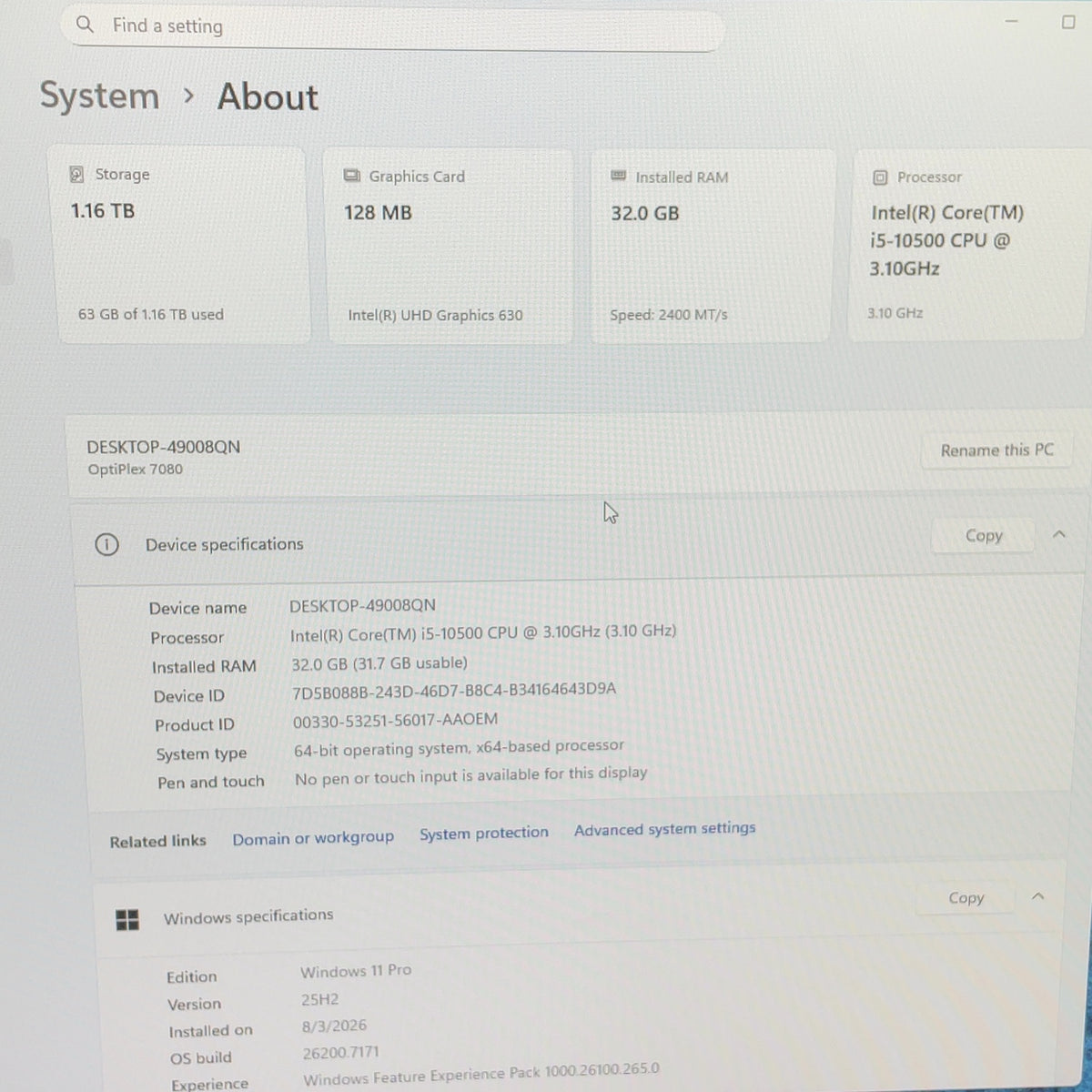1092x1092 pixels.
Task: Collapse the Device specifications section
Action: pyautogui.click(x=1059, y=534)
